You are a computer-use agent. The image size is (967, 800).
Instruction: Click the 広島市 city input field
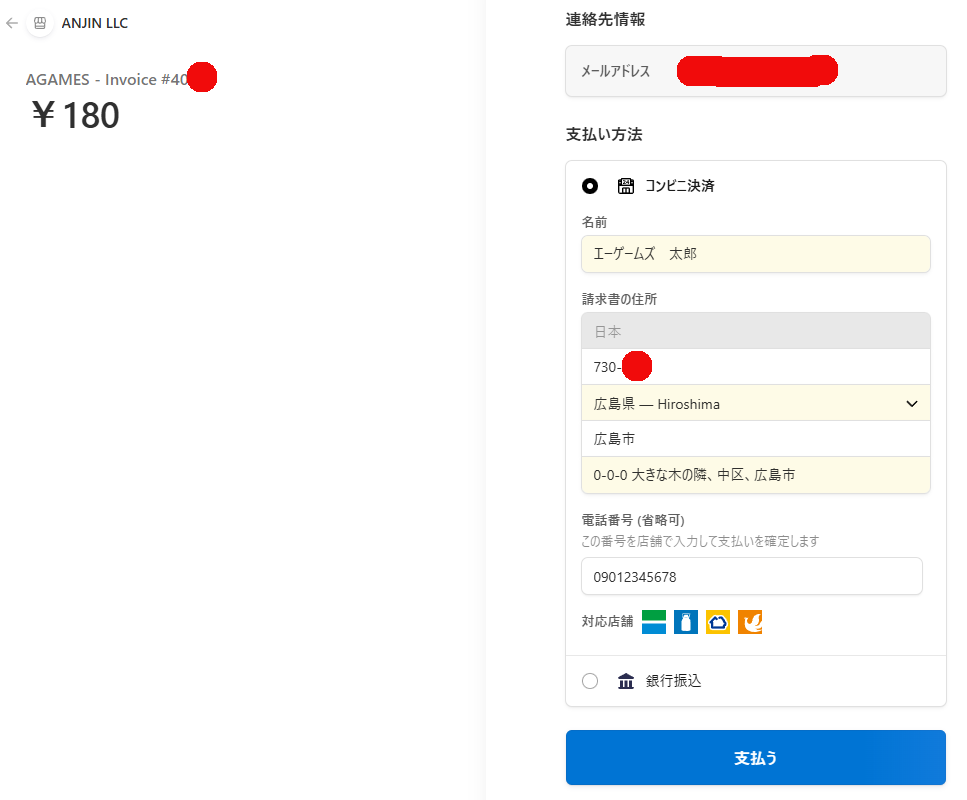point(755,439)
